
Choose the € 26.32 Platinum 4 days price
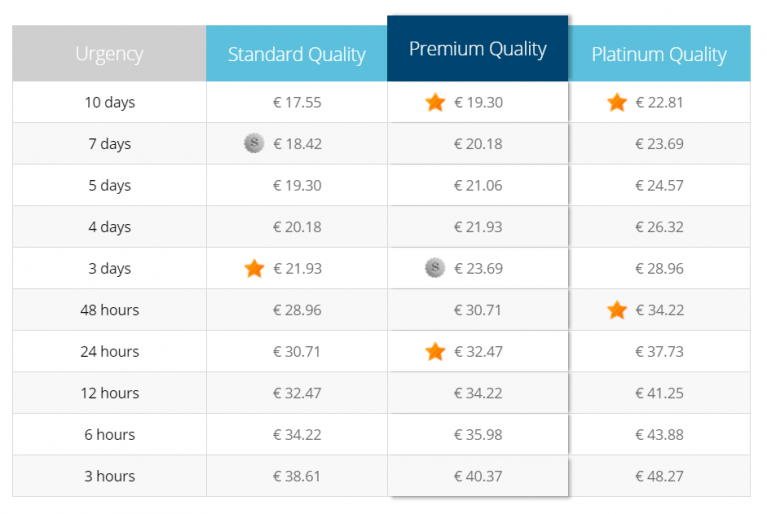(659, 227)
